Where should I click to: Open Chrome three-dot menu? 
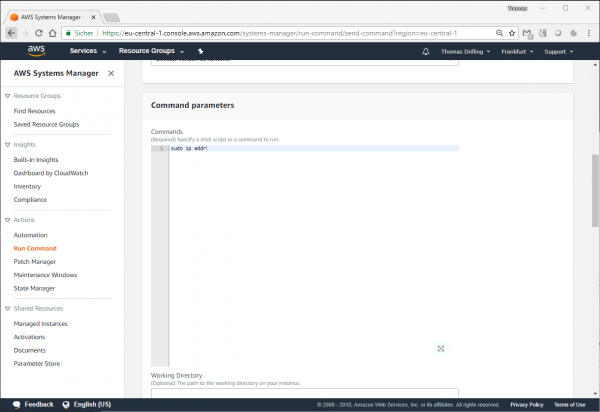[589, 33]
